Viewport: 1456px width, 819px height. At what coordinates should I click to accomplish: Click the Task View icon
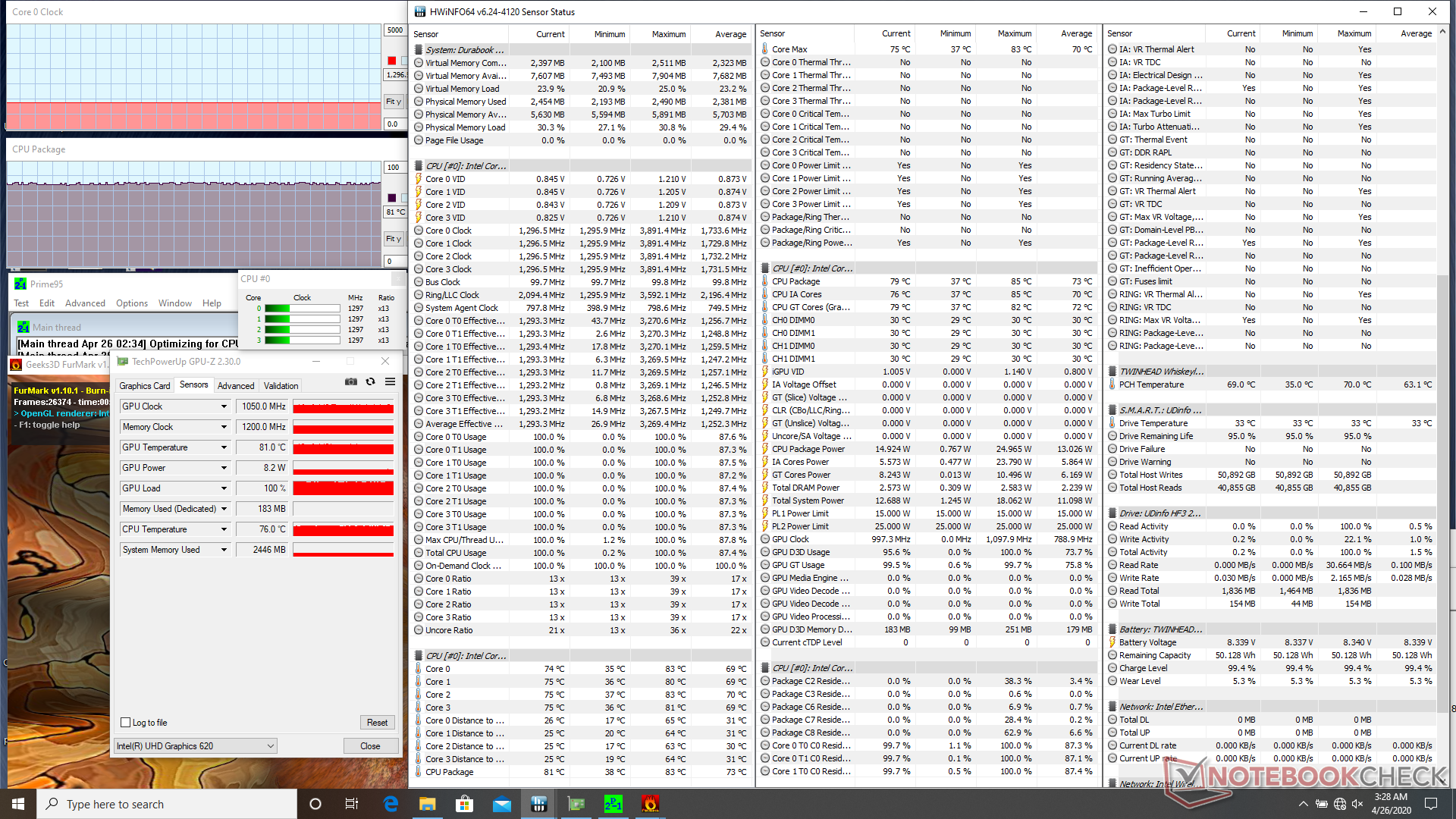point(352,804)
